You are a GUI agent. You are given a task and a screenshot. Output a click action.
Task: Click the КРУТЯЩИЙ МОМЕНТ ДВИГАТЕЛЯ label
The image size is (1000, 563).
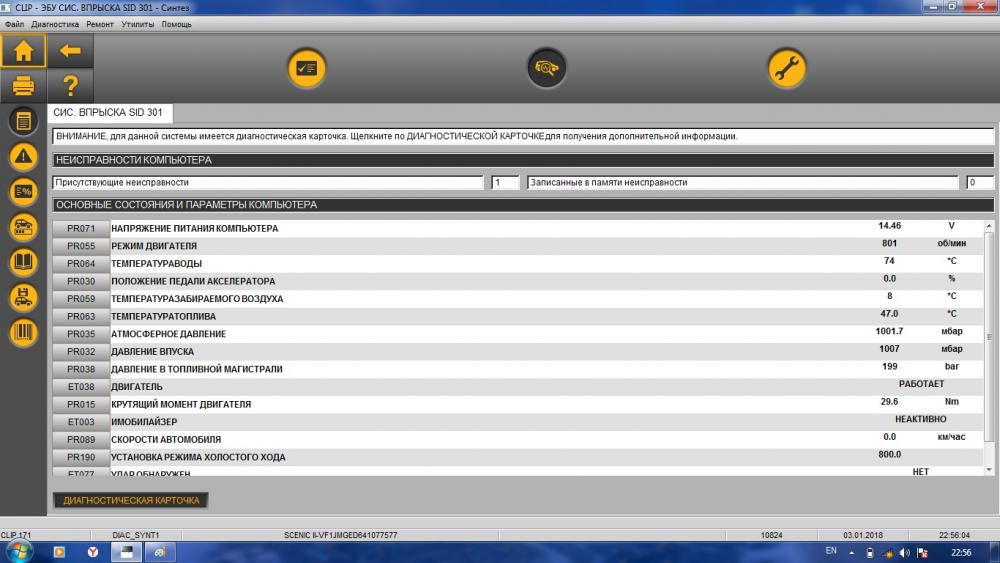click(x=181, y=404)
